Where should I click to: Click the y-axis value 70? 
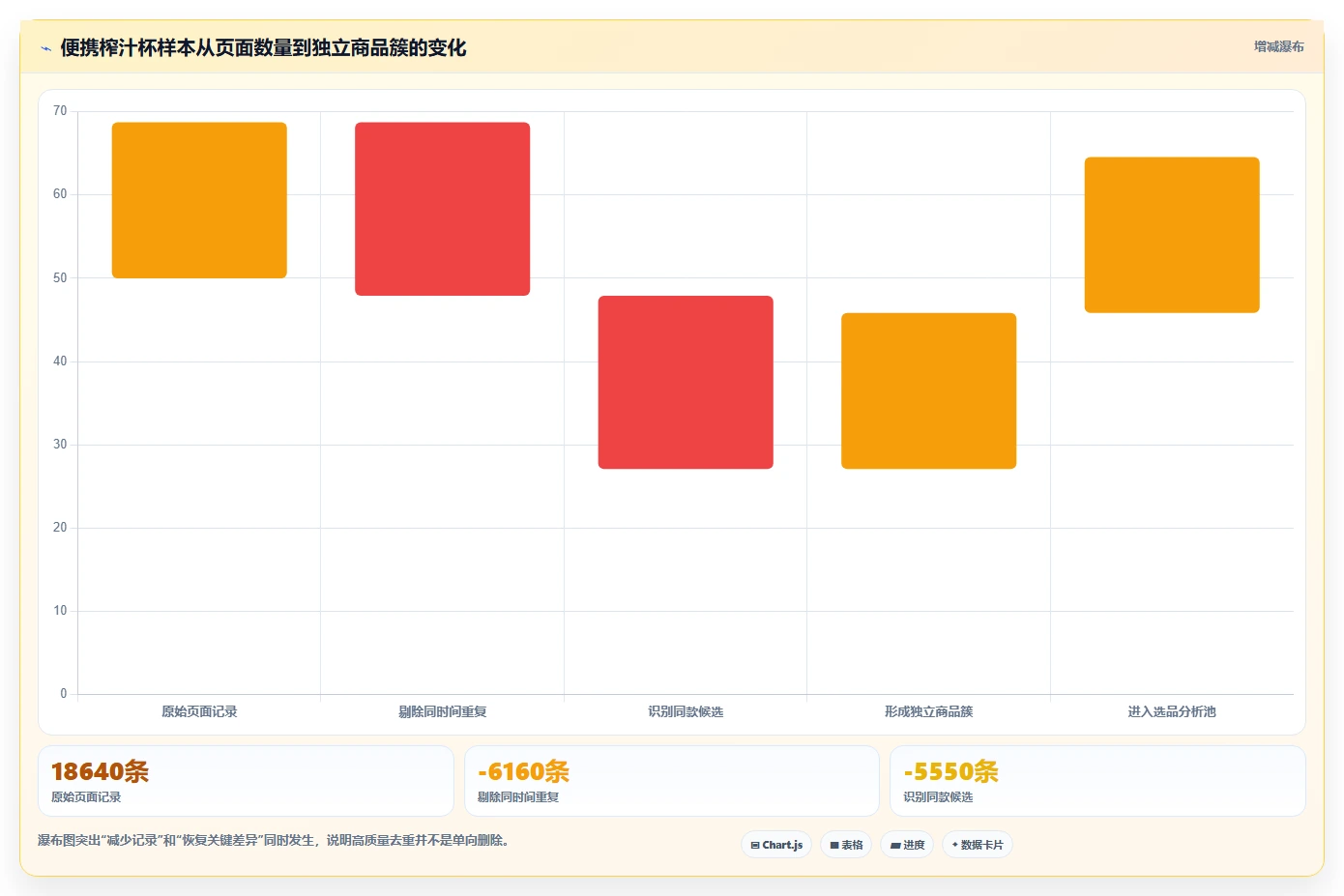[60, 111]
